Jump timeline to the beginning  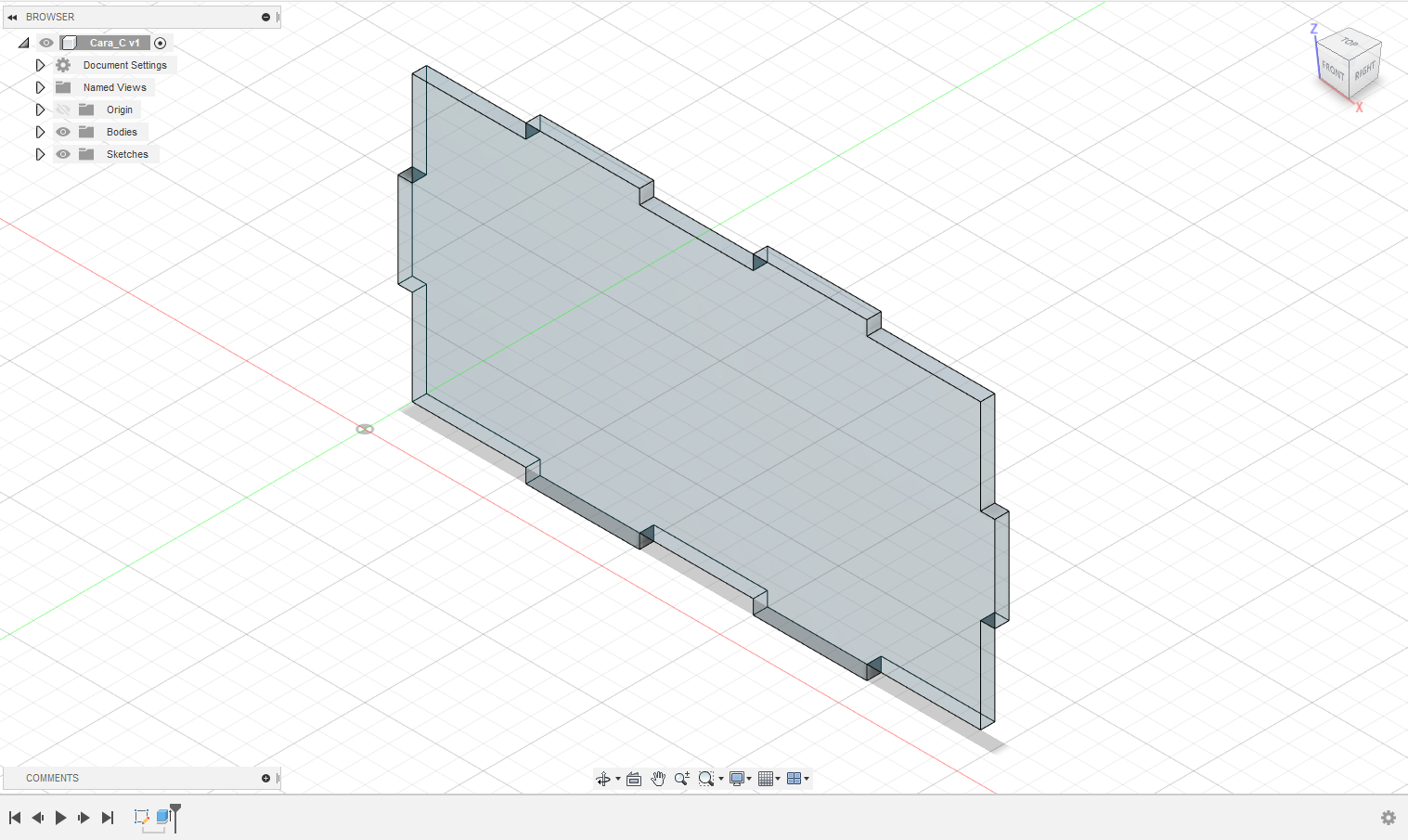(15, 818)
